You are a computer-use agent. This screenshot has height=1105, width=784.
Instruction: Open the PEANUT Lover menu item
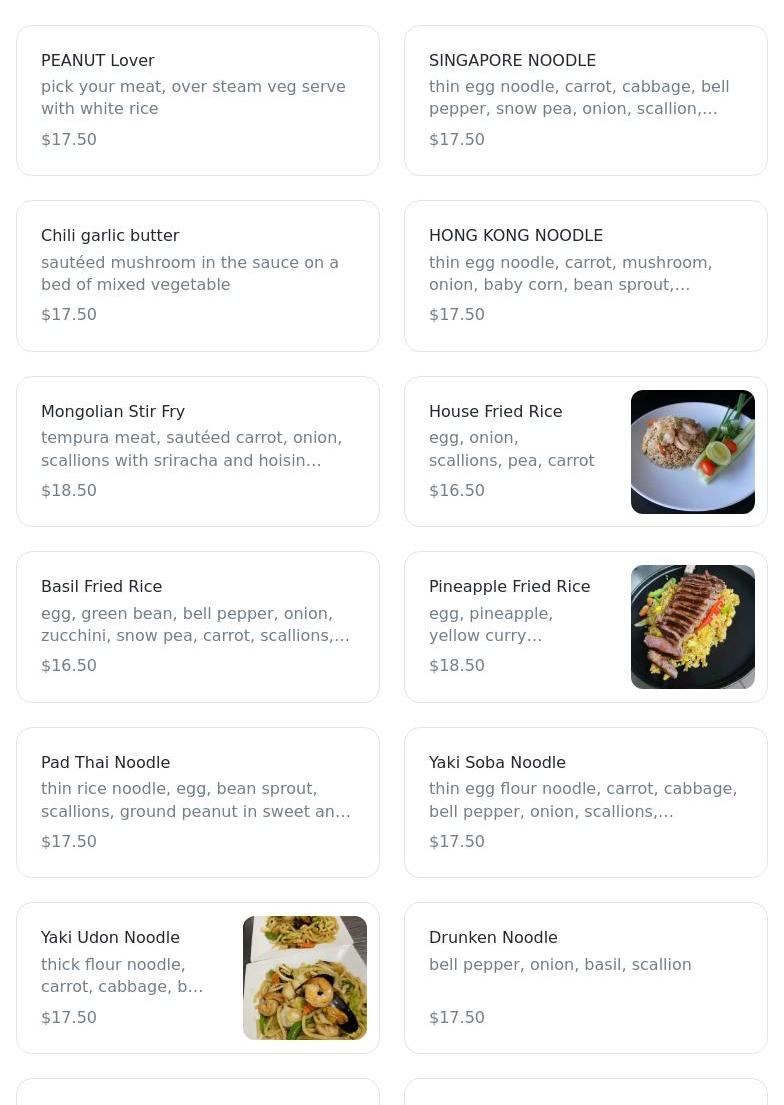[x=197, y=100]
